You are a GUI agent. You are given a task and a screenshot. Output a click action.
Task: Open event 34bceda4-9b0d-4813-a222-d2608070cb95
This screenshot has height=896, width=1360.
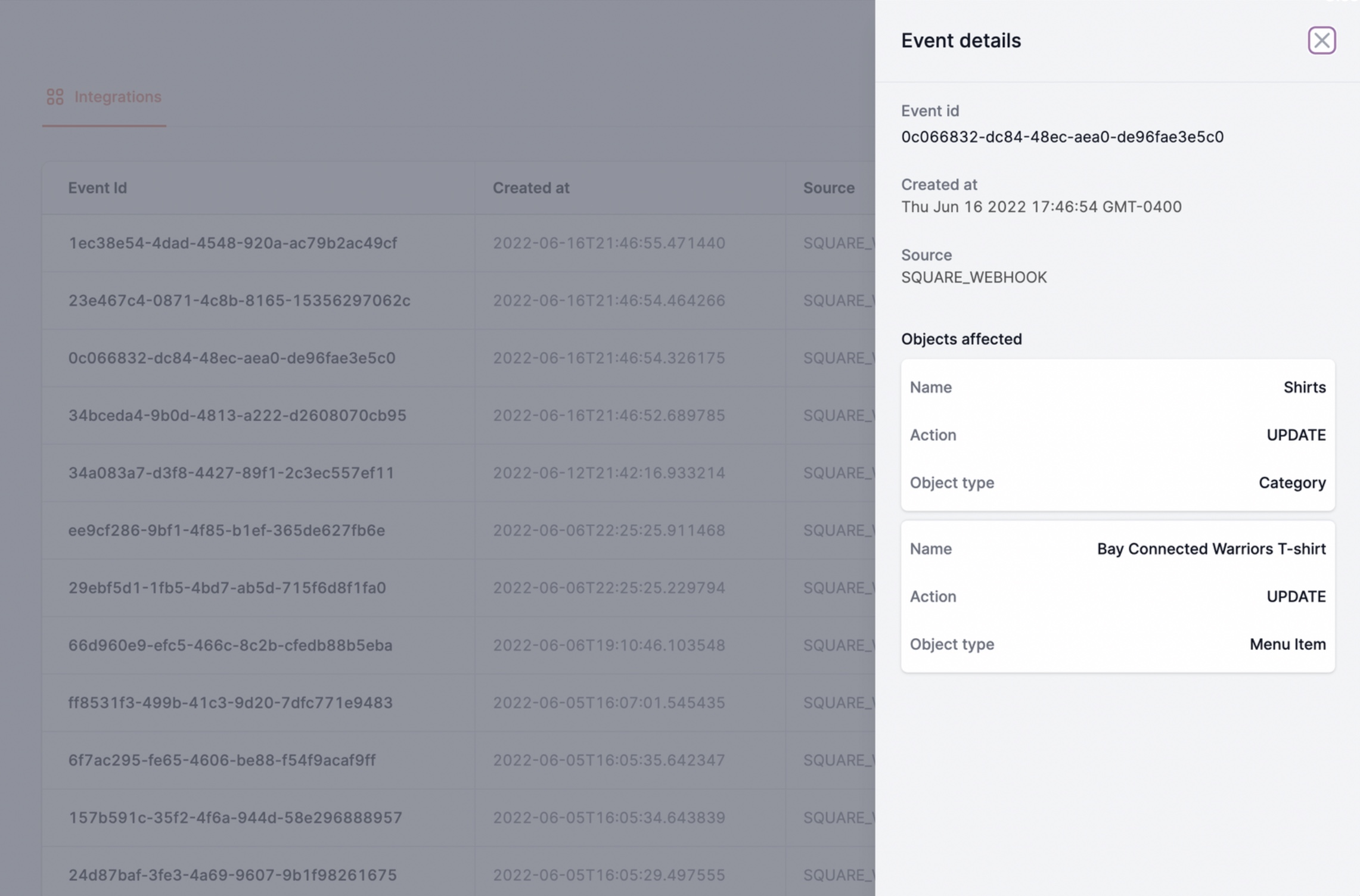[237, 415]
